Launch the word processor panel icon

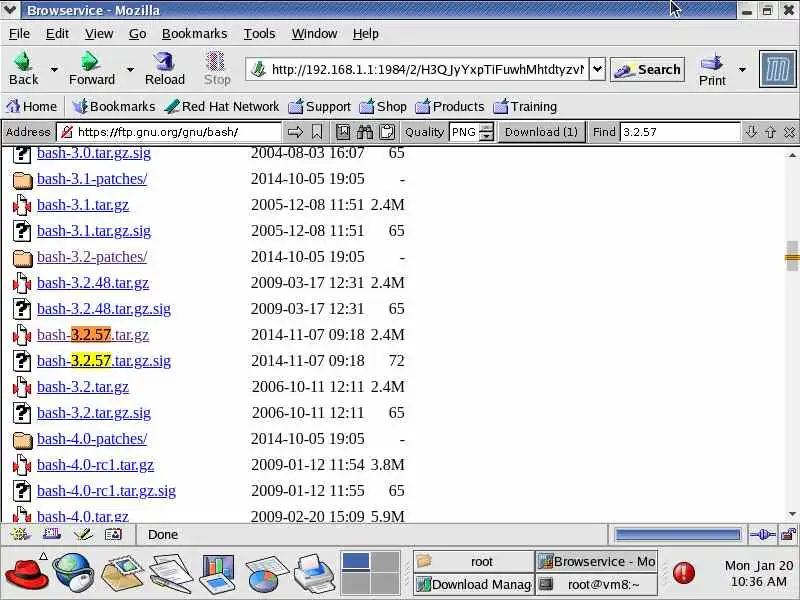[x=170, y=573]
